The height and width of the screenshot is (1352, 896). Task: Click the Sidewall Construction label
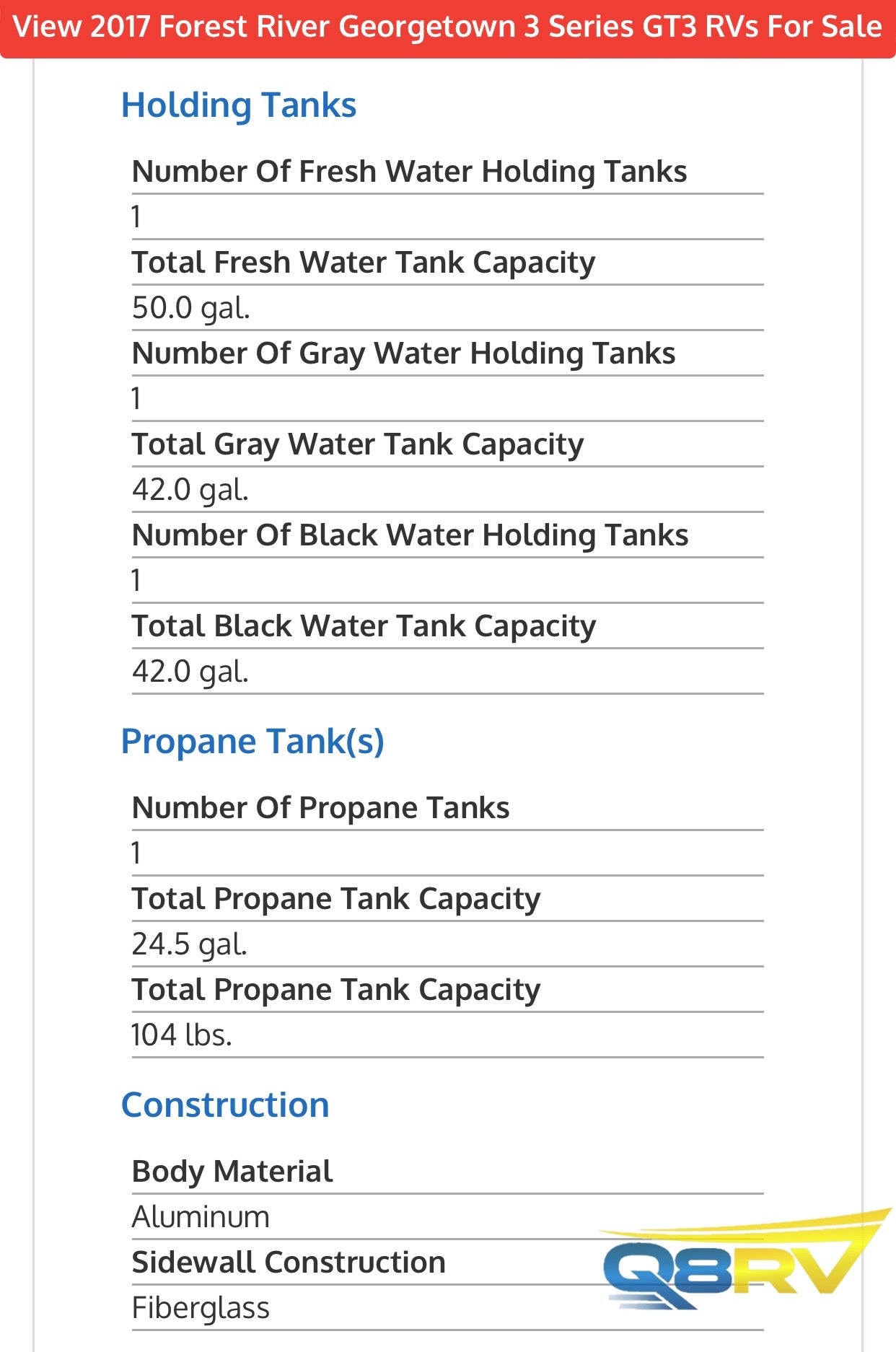click(289, 1263)
